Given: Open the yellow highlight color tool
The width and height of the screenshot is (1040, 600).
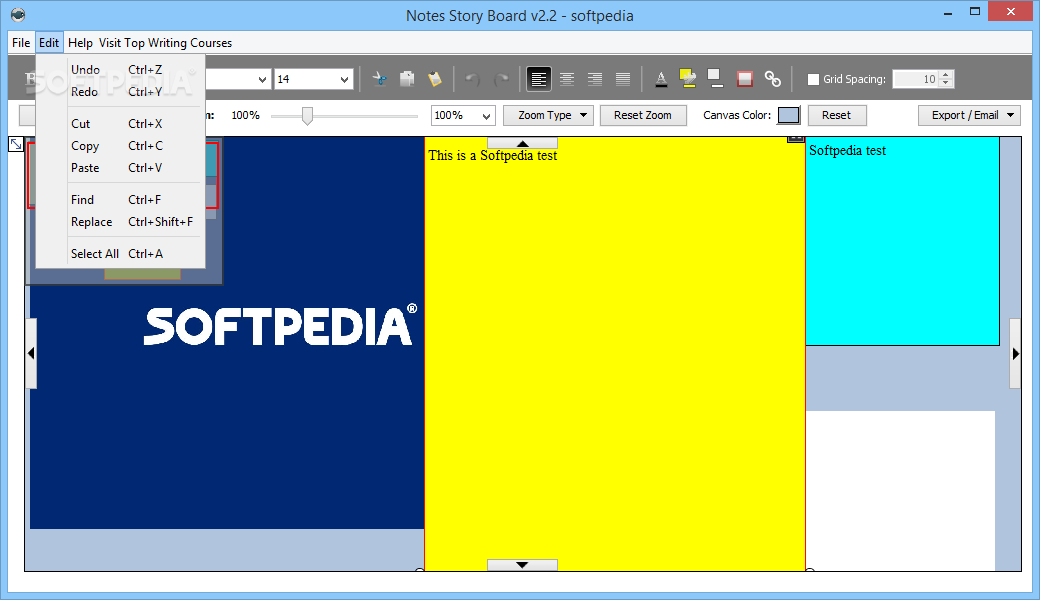Looking at the screenshot, I should 688,79.
